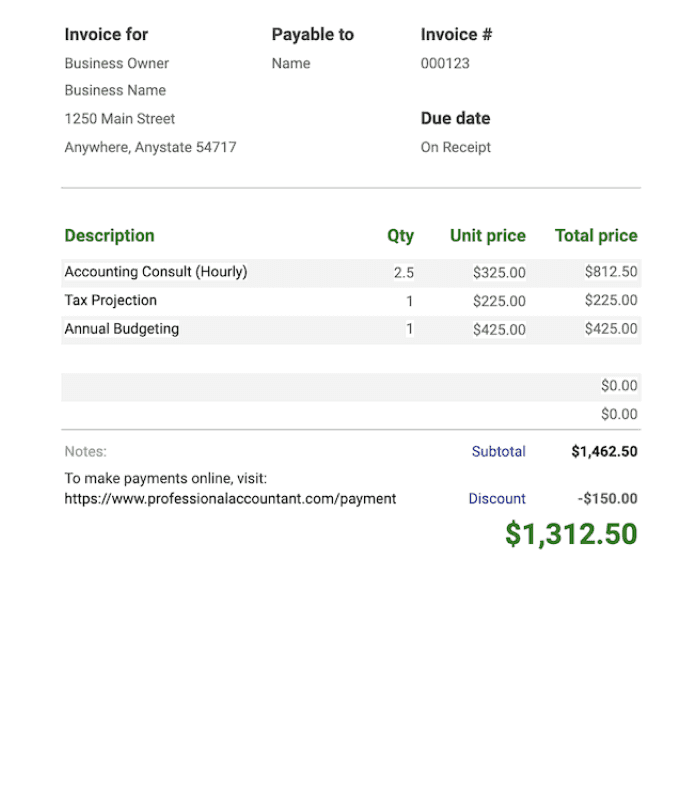Select 'Accounting Consult (Hourly)' description cell
This screenshot has height=800, width=700.
click(156, 272)
